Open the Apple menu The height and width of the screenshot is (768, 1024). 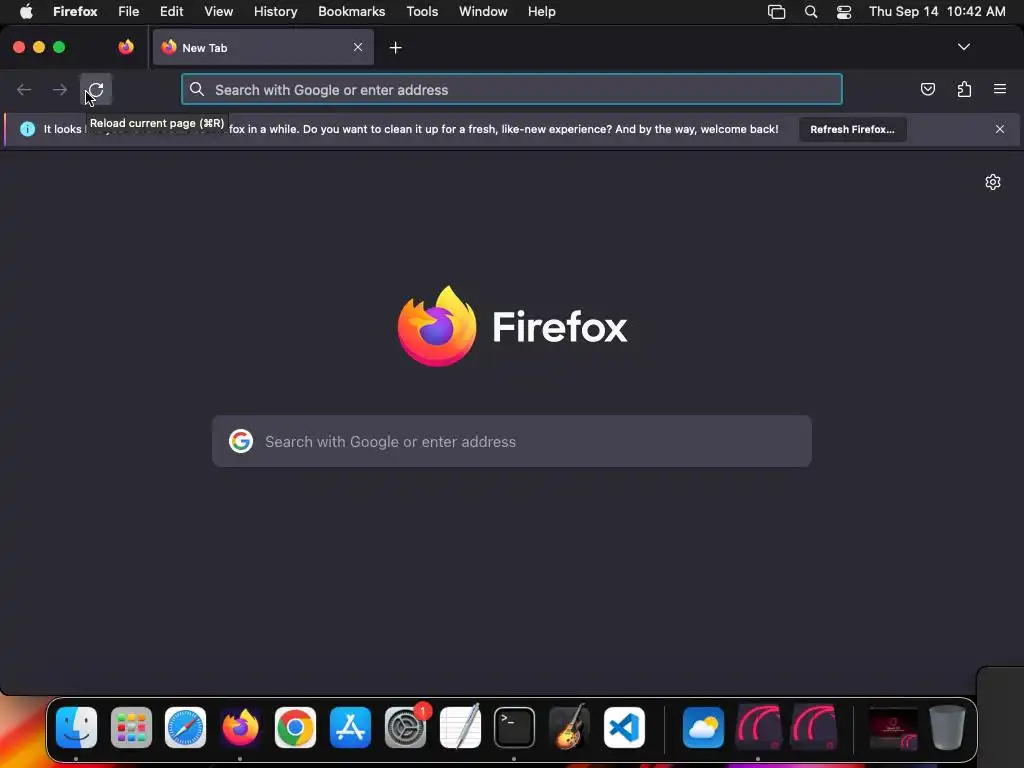(26, 12)
